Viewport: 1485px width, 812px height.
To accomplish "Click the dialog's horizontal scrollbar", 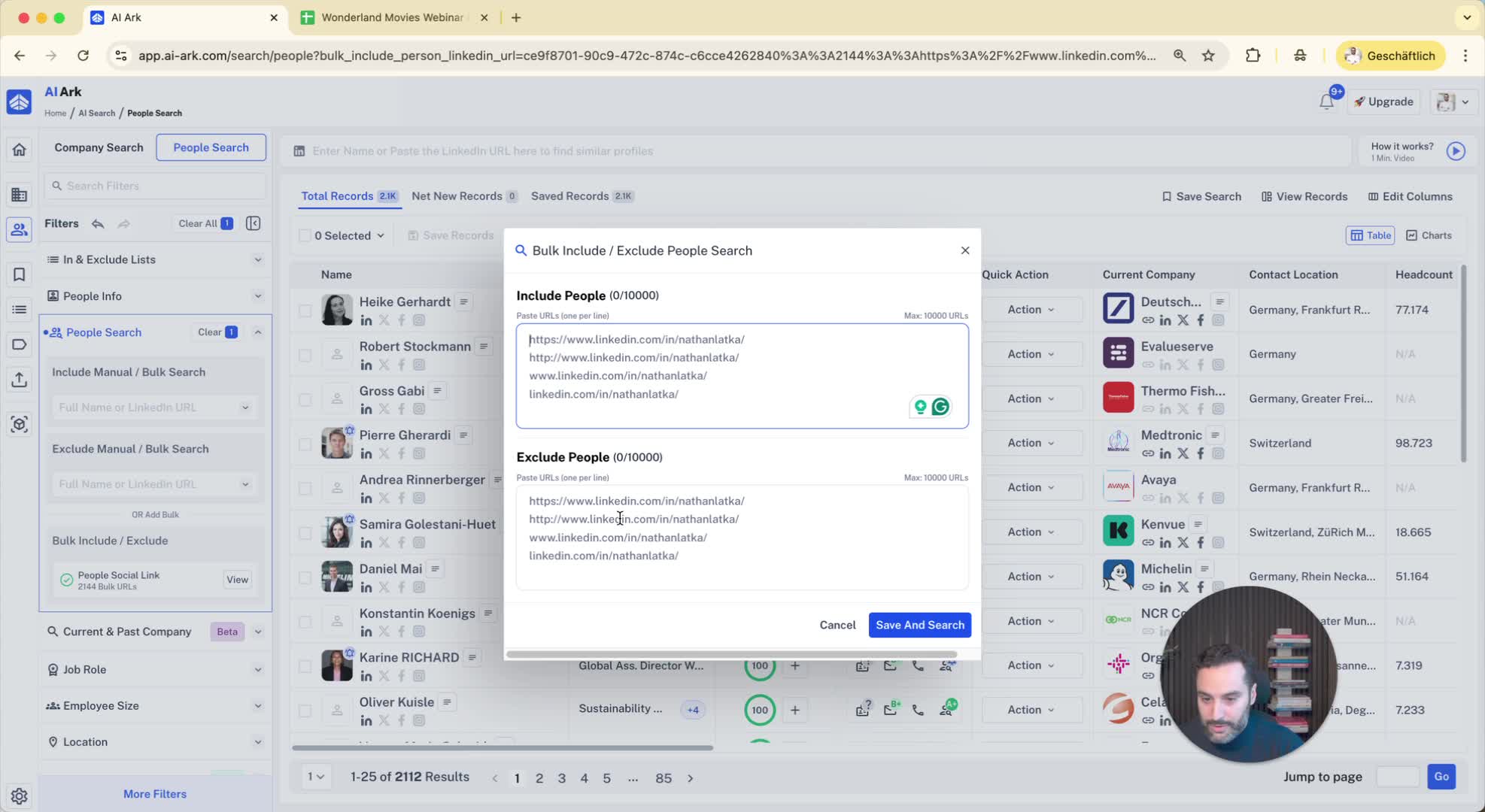I will [x=731, y=654].
